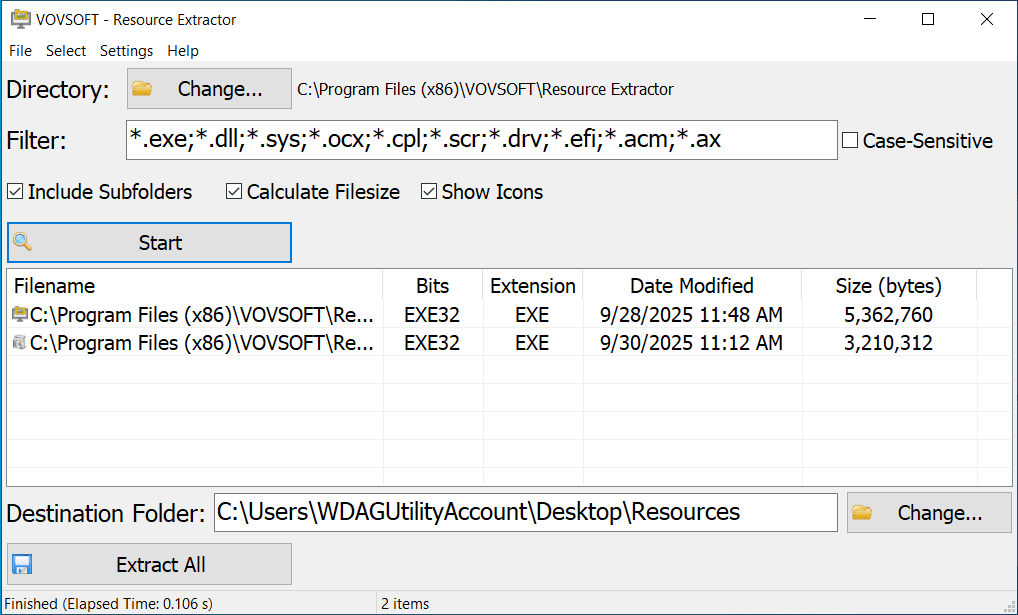Disable Include Subfolders checkbox

pyautogui.click(x=15, y=192)
